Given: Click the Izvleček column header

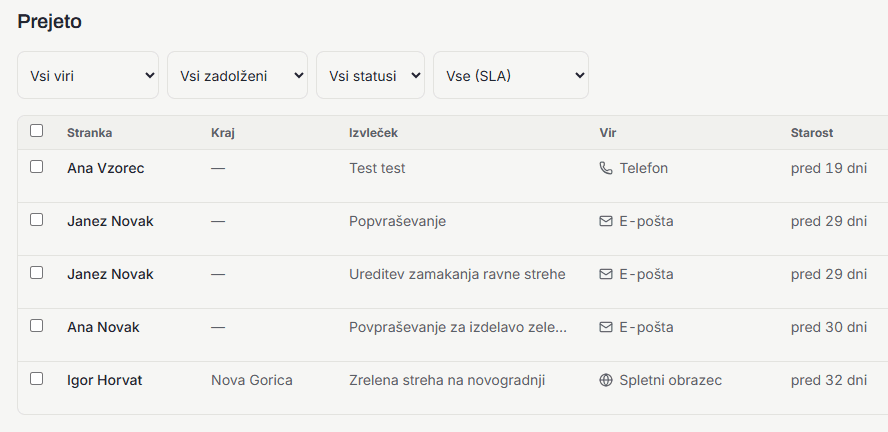Looking at the screenshot, I should (373, 132).
